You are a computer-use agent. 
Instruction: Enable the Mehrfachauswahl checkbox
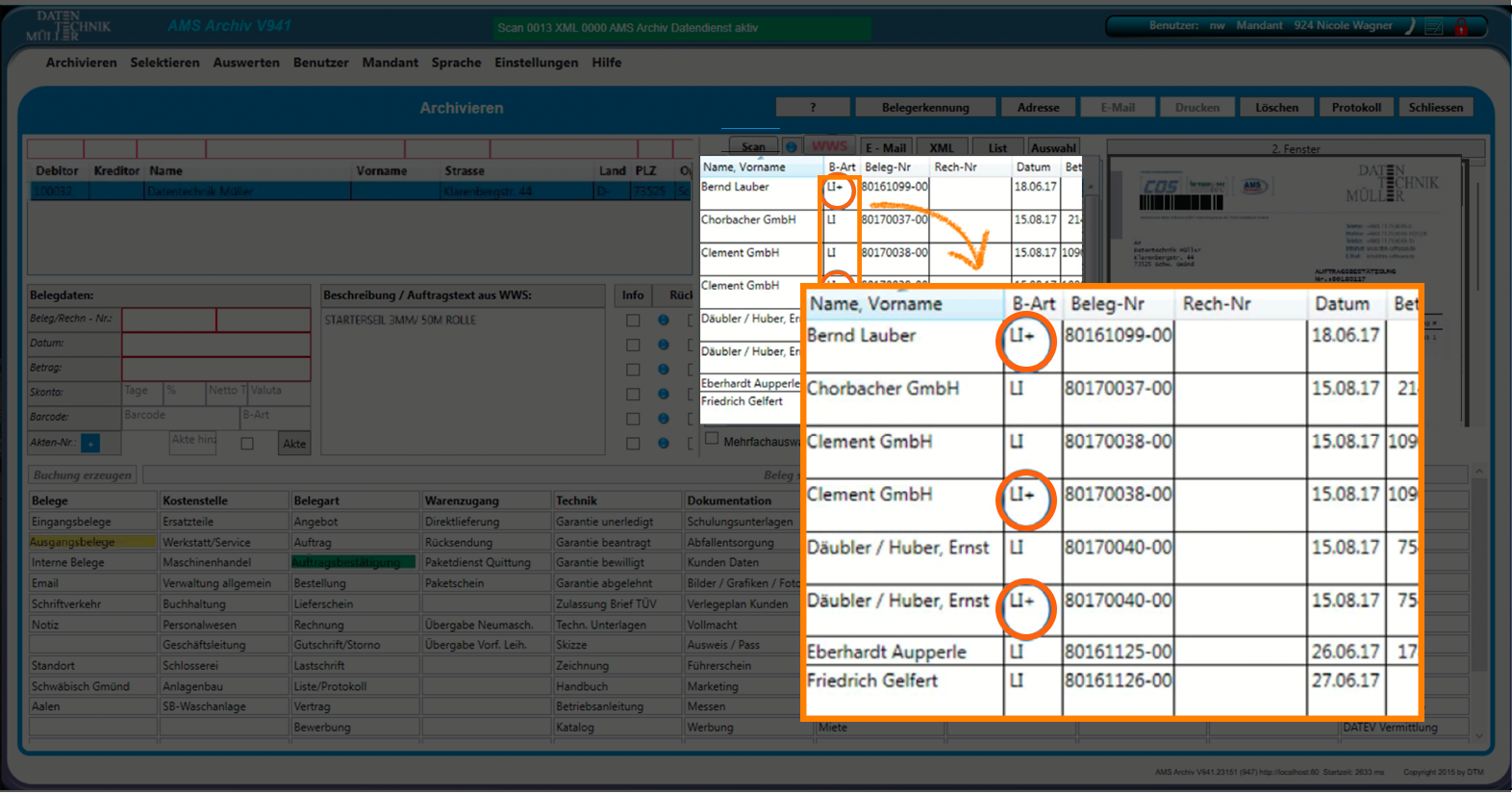pyautogui.click(x=712, y=439)
